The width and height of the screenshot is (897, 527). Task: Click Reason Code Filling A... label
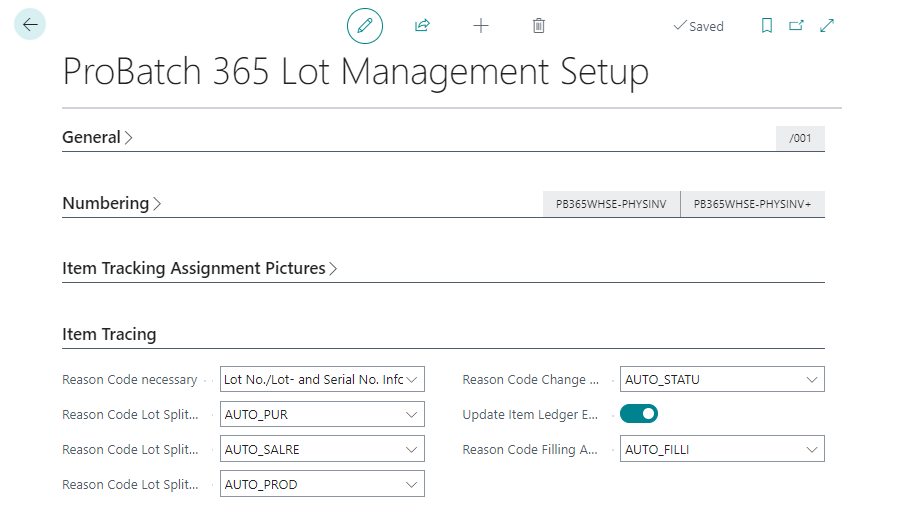530,450
